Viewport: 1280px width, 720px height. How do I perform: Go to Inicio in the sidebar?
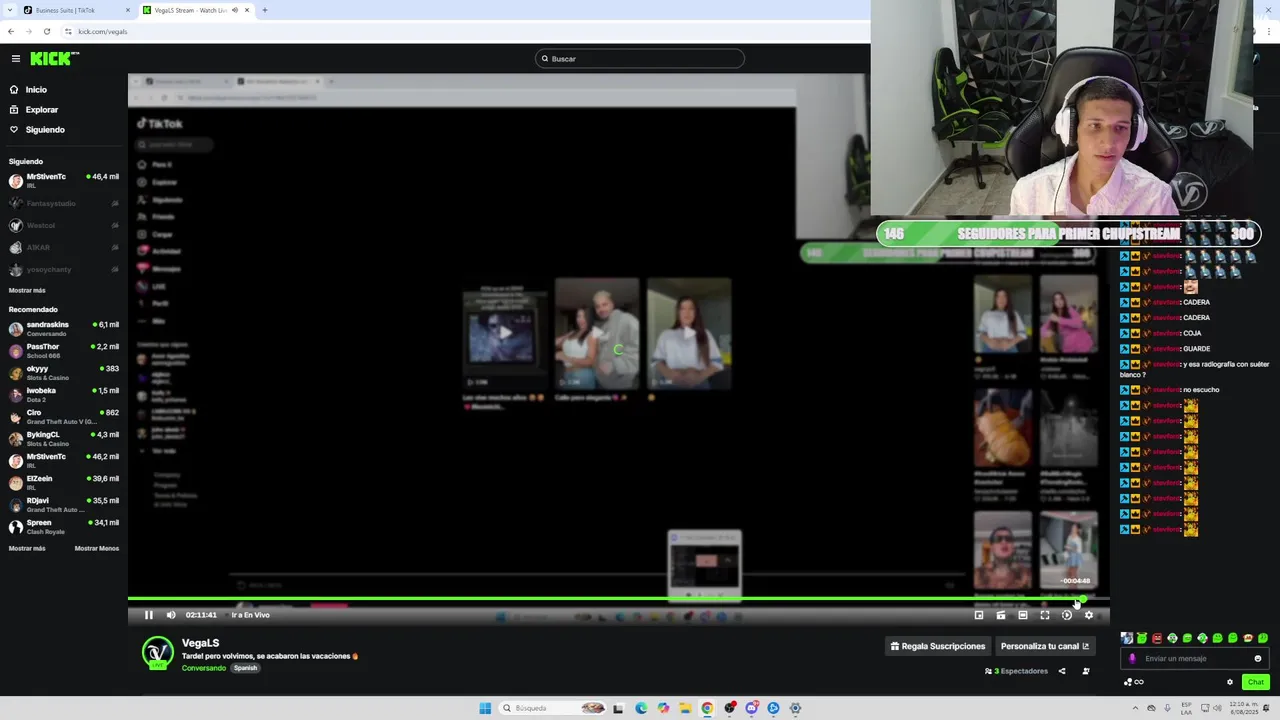coord(36,90)
